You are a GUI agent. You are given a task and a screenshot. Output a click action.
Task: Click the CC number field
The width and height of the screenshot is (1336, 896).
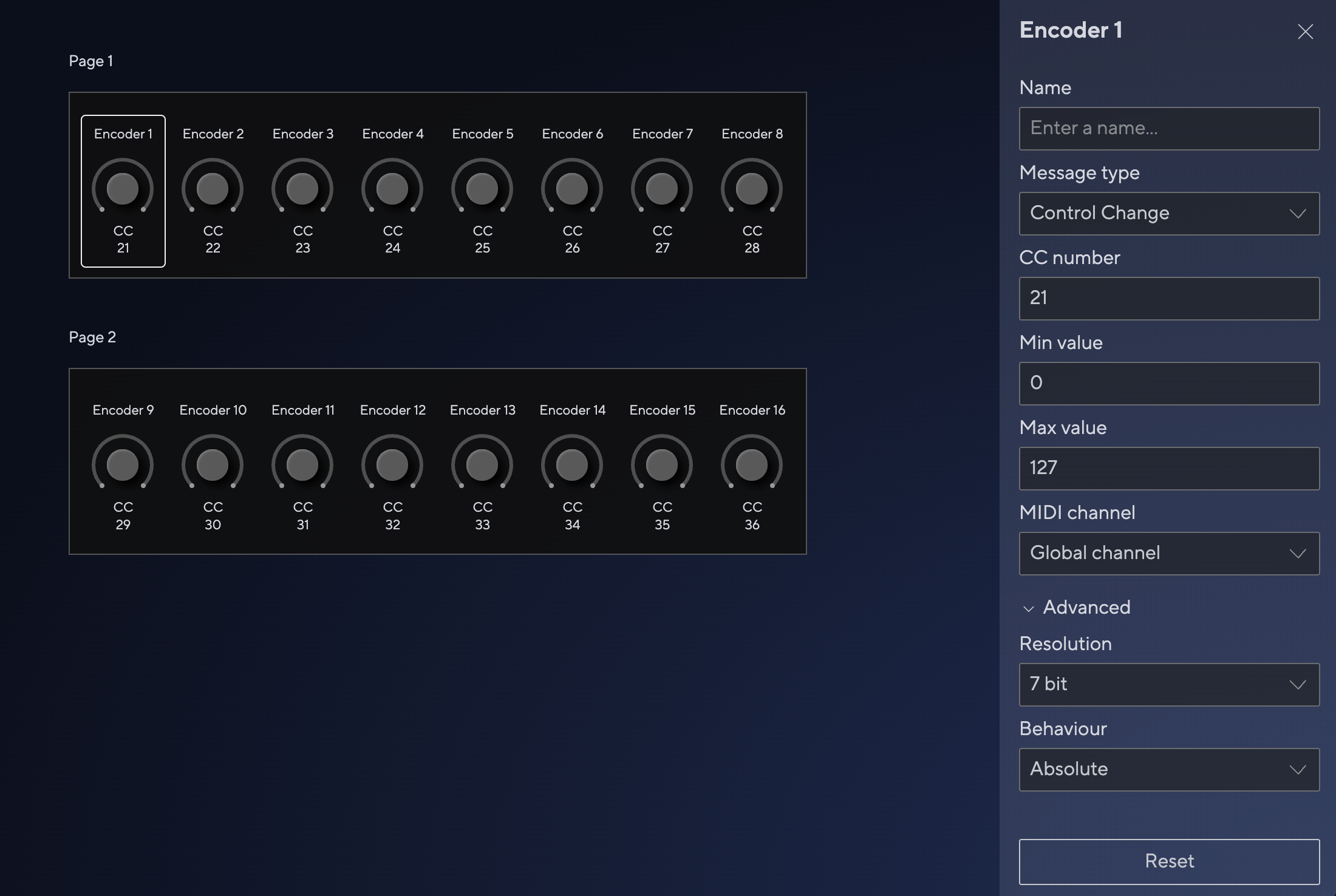coord(1169,299)
